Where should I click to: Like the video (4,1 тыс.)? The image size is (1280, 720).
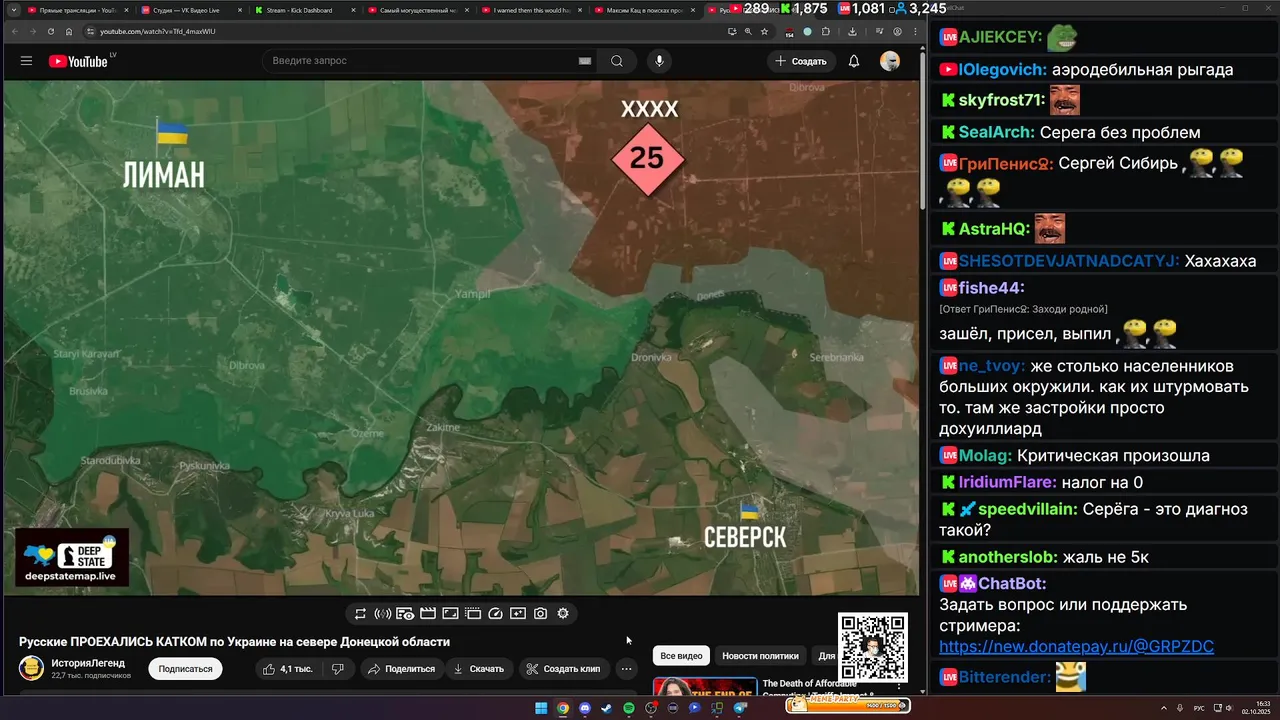[288, 669]
